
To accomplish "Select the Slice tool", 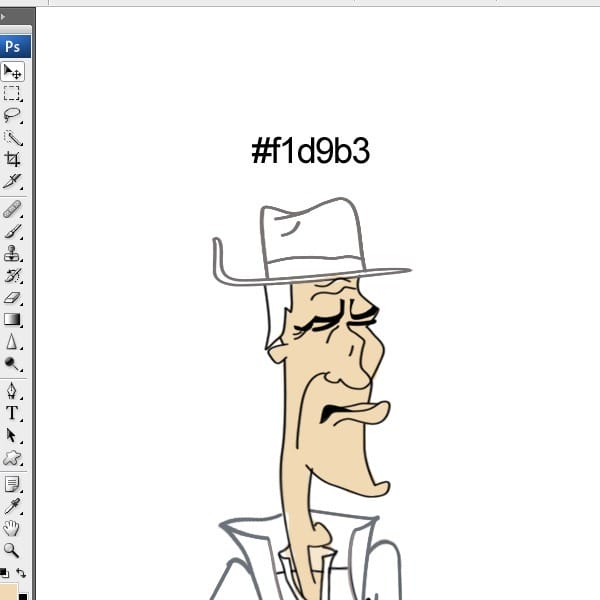I will coord(12,181).
